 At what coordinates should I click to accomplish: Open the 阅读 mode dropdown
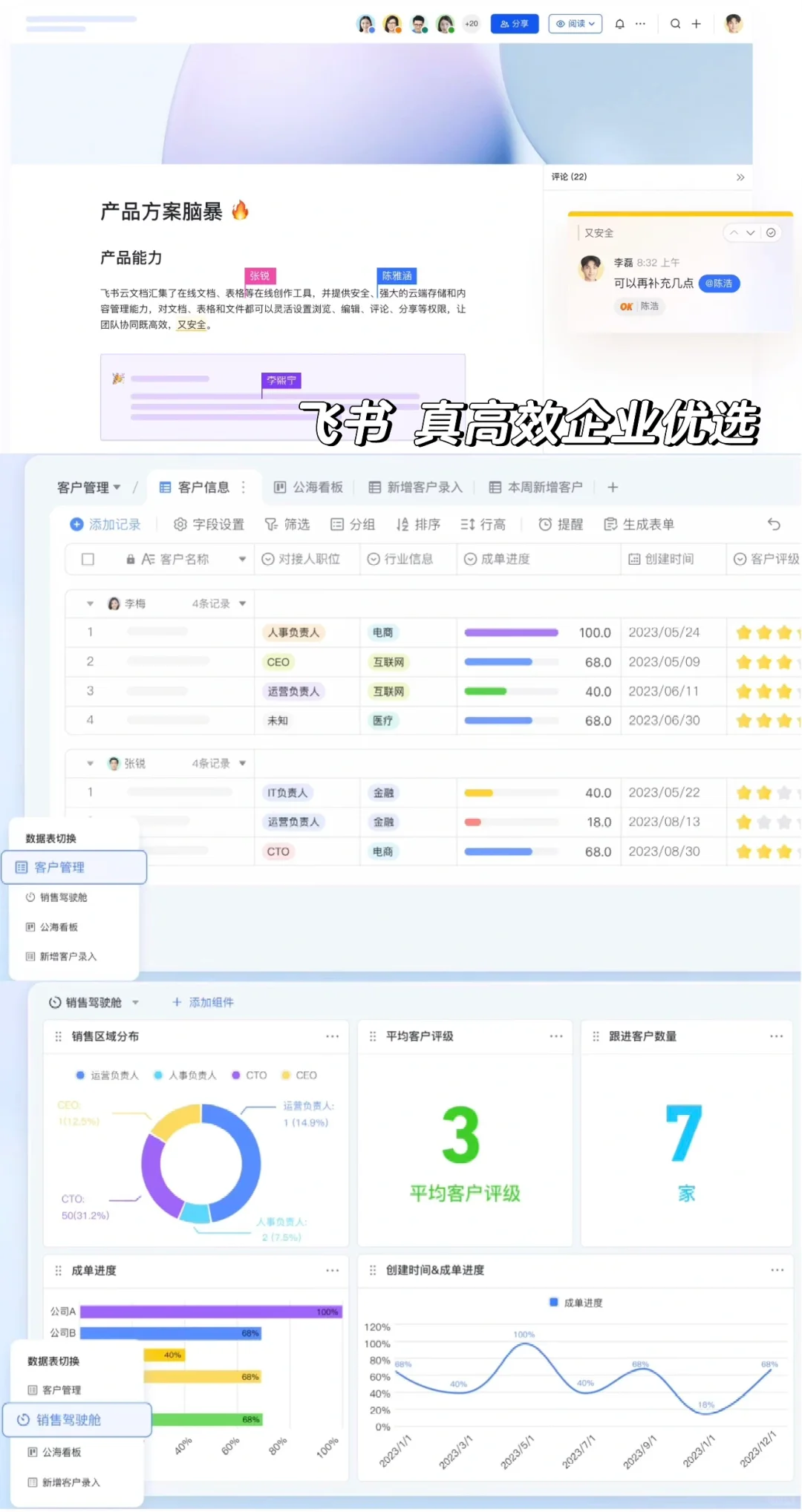click(576, 24)
